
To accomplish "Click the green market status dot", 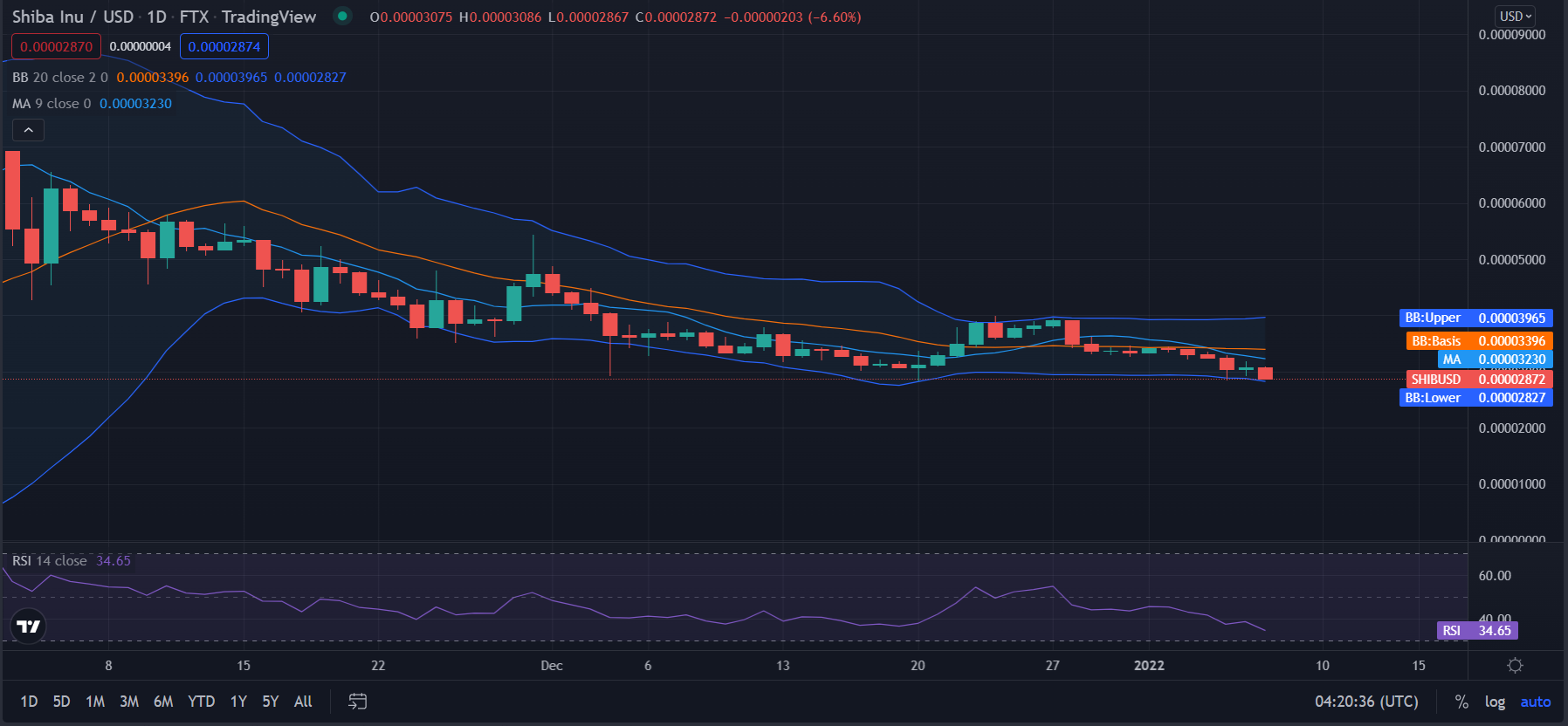I will 342,16.
